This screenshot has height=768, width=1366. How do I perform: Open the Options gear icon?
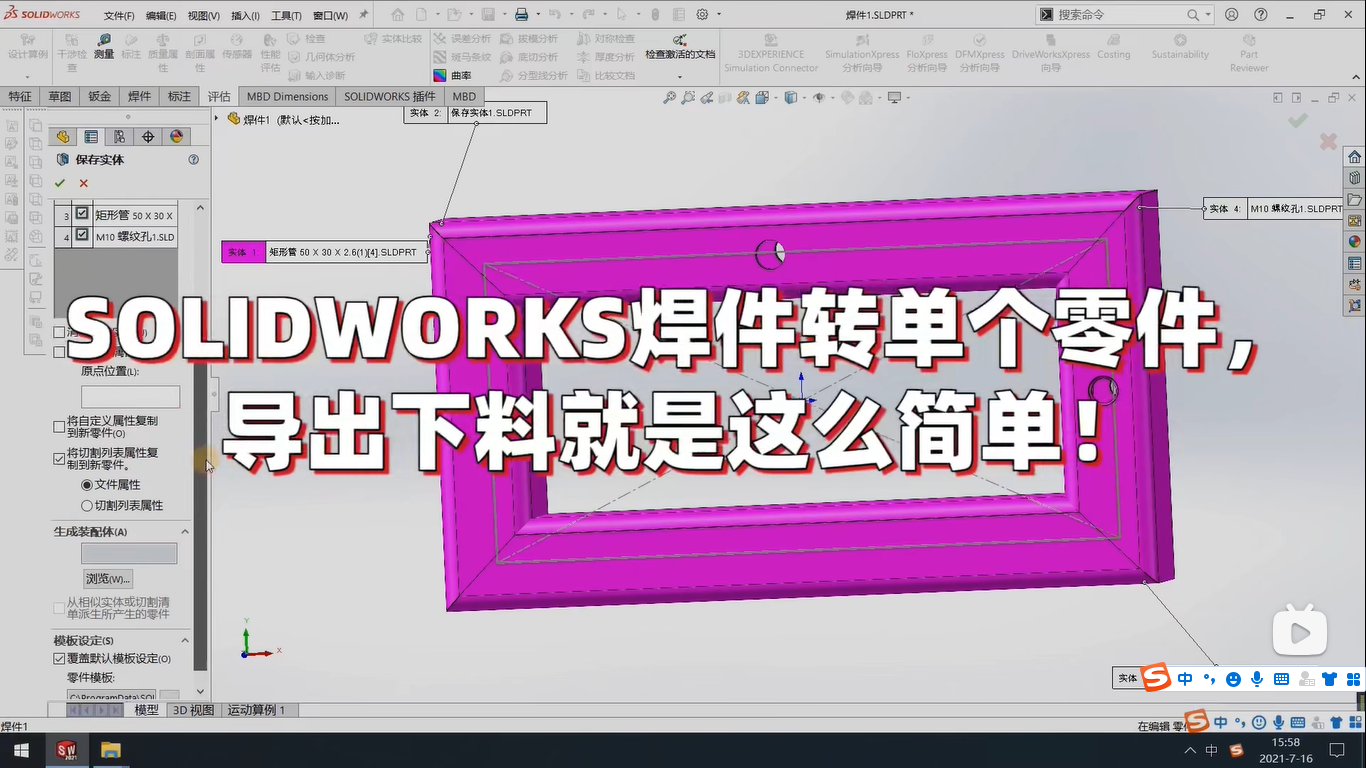click(702, 15)
